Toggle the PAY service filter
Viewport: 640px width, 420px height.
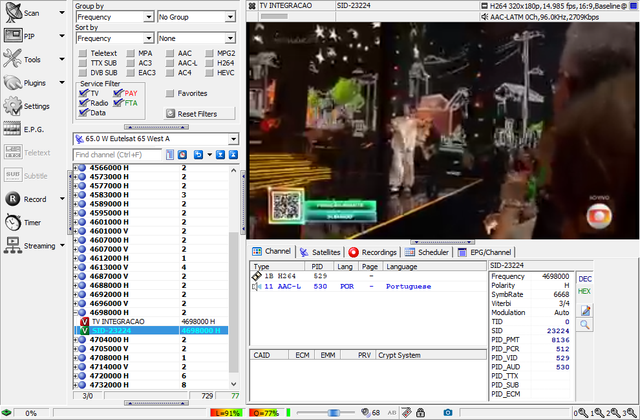[118, 93]
